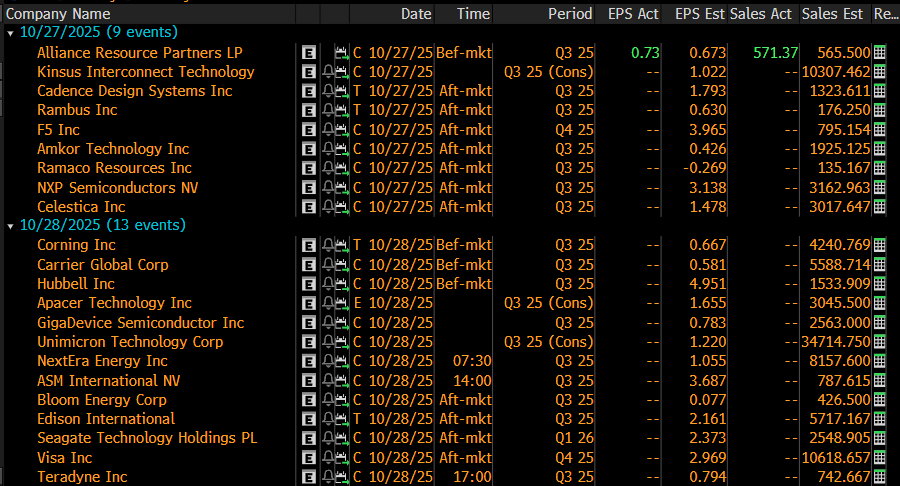Click Teradyne Inc time value 17:00

click(x=472, y=477)
